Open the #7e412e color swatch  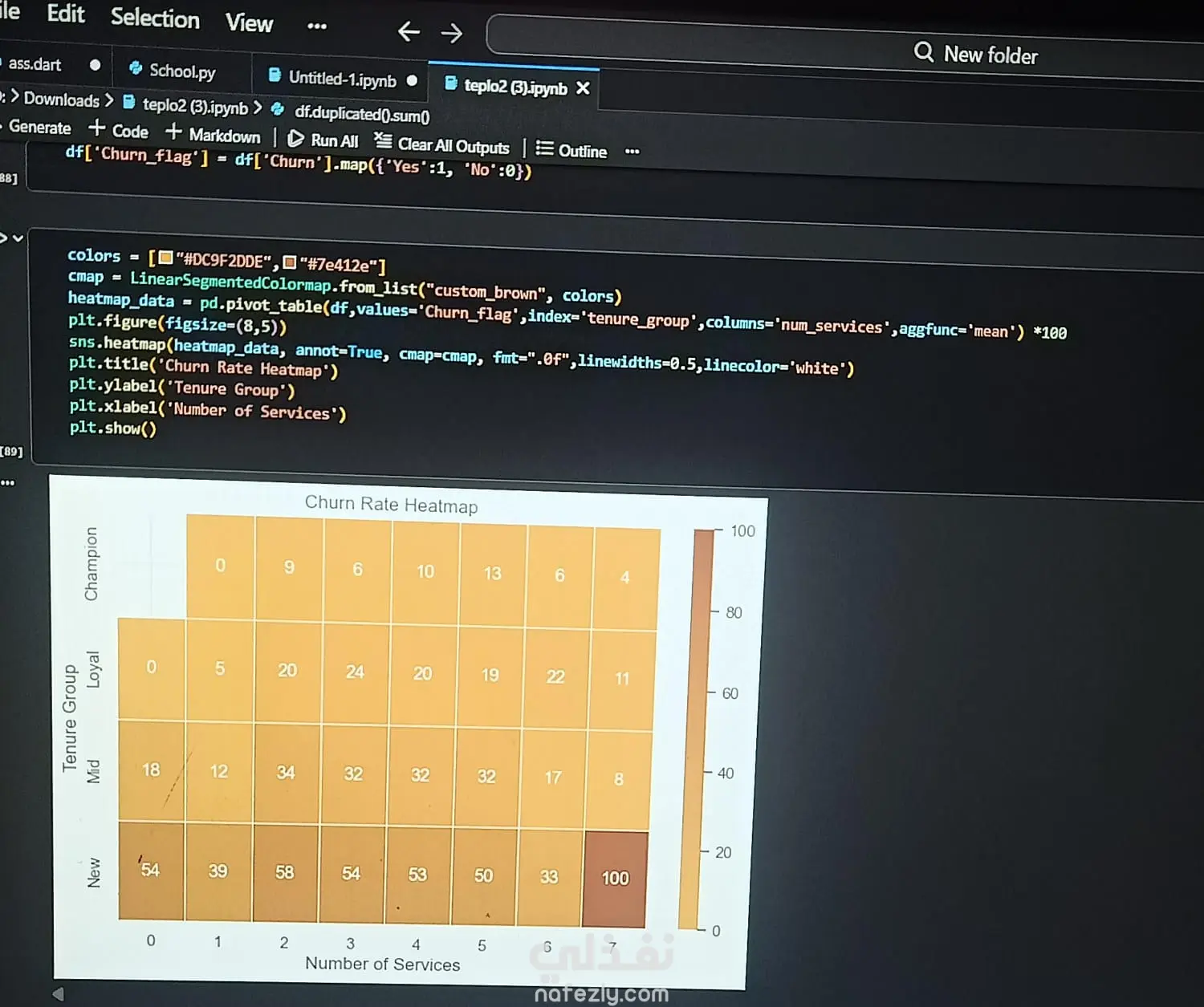pyautogui.click(x=290, y=262)
